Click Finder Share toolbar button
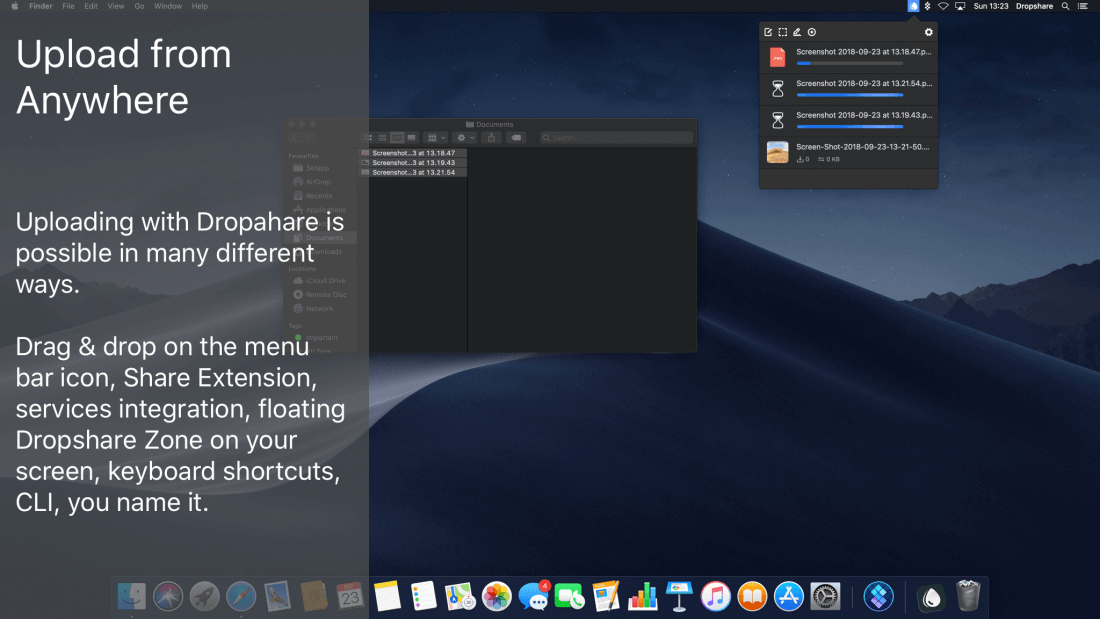The image size is (1100, 619). click(492, 138)
